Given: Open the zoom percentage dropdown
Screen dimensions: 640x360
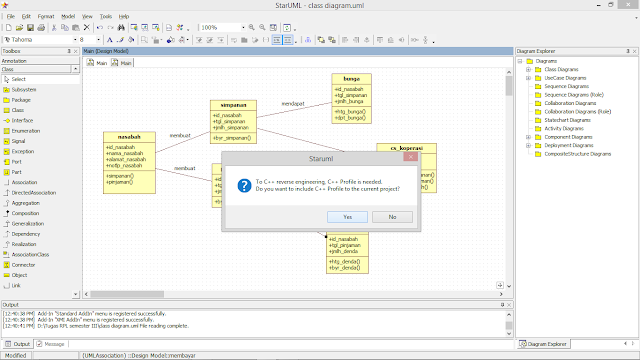Looking at the screenshot, I should [243, 27].
